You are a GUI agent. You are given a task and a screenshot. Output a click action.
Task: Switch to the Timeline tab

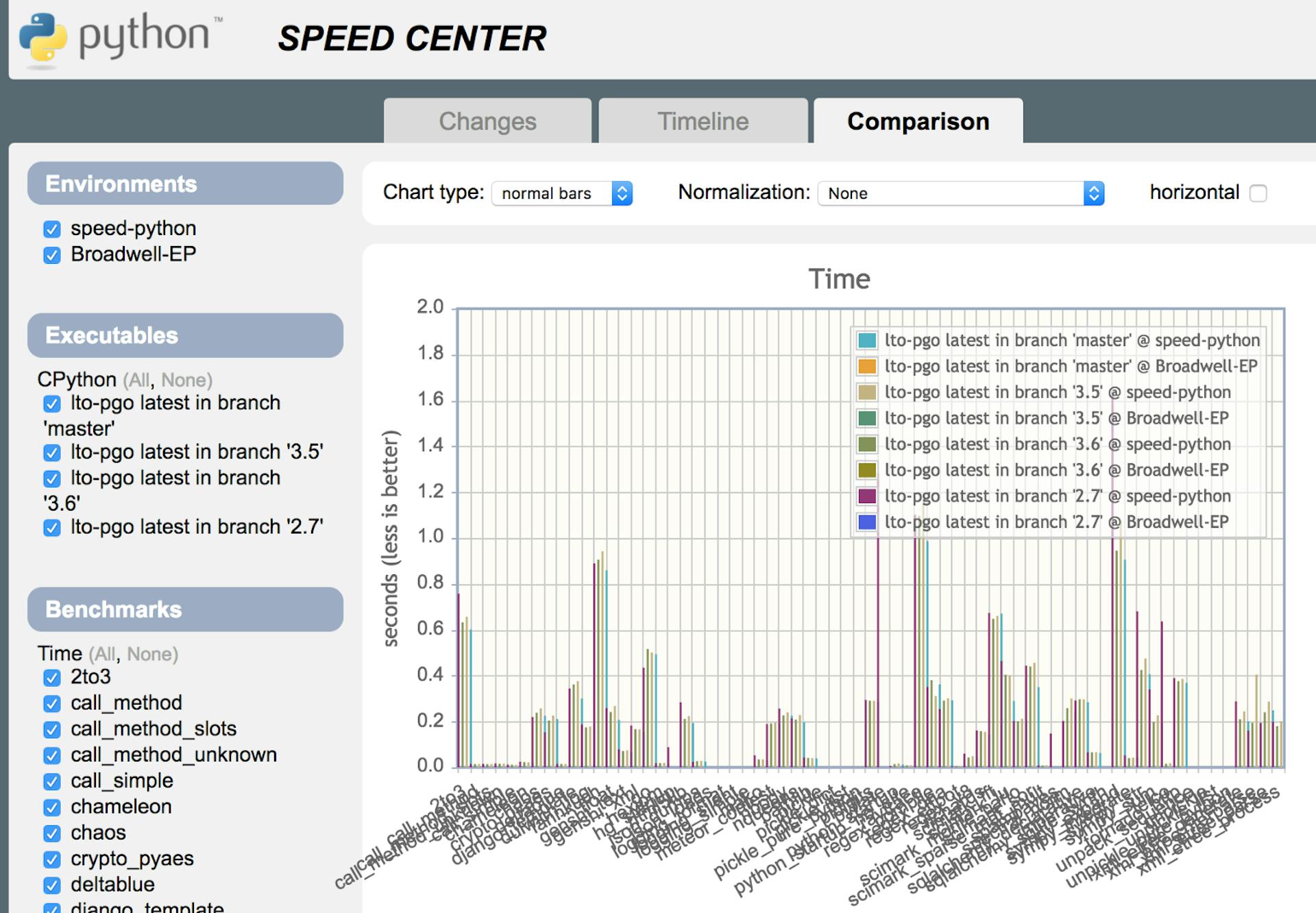click(x=703, y=121)
